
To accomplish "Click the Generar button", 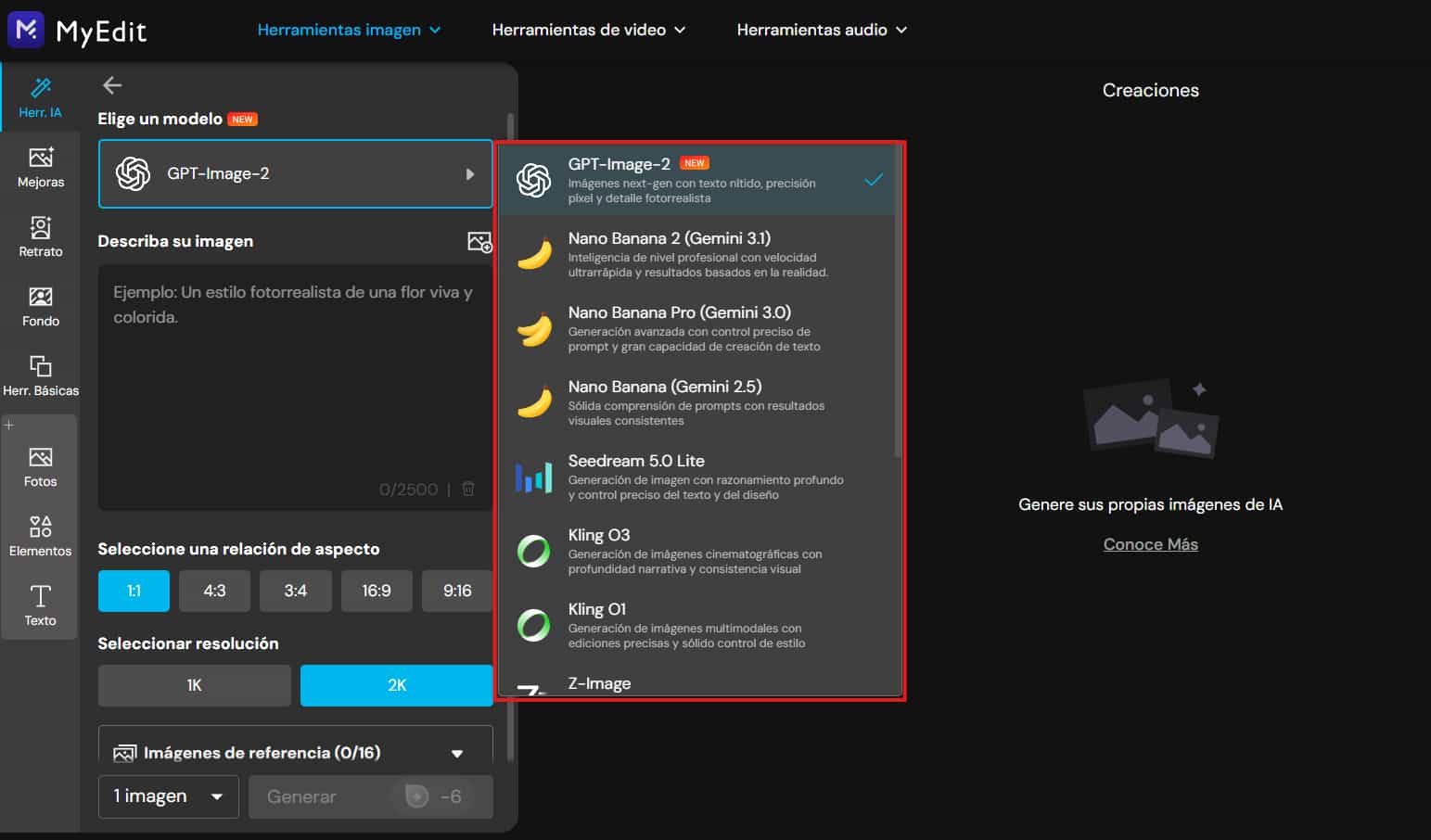I will pyautogui.click(x=370, y=796).
